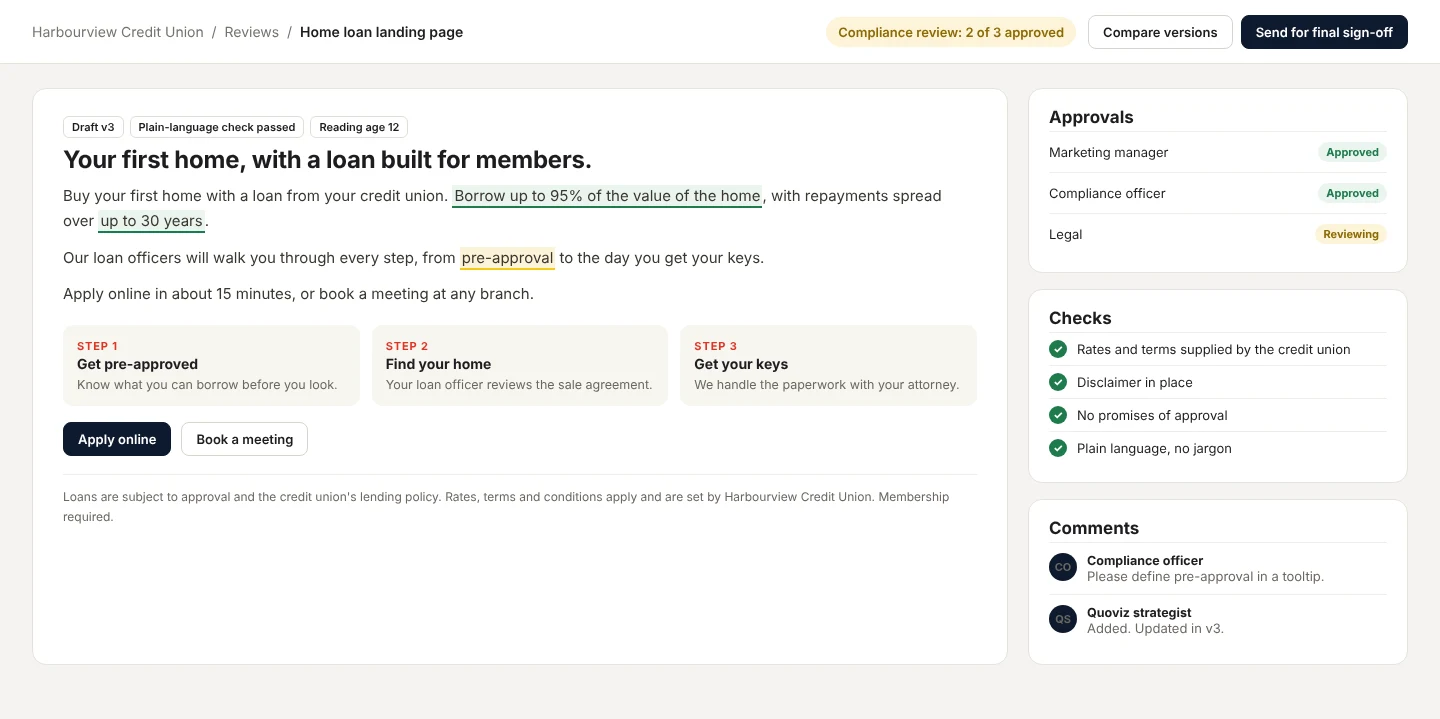
Task: Click the Draft v3 tag
Action: [93, 127]
